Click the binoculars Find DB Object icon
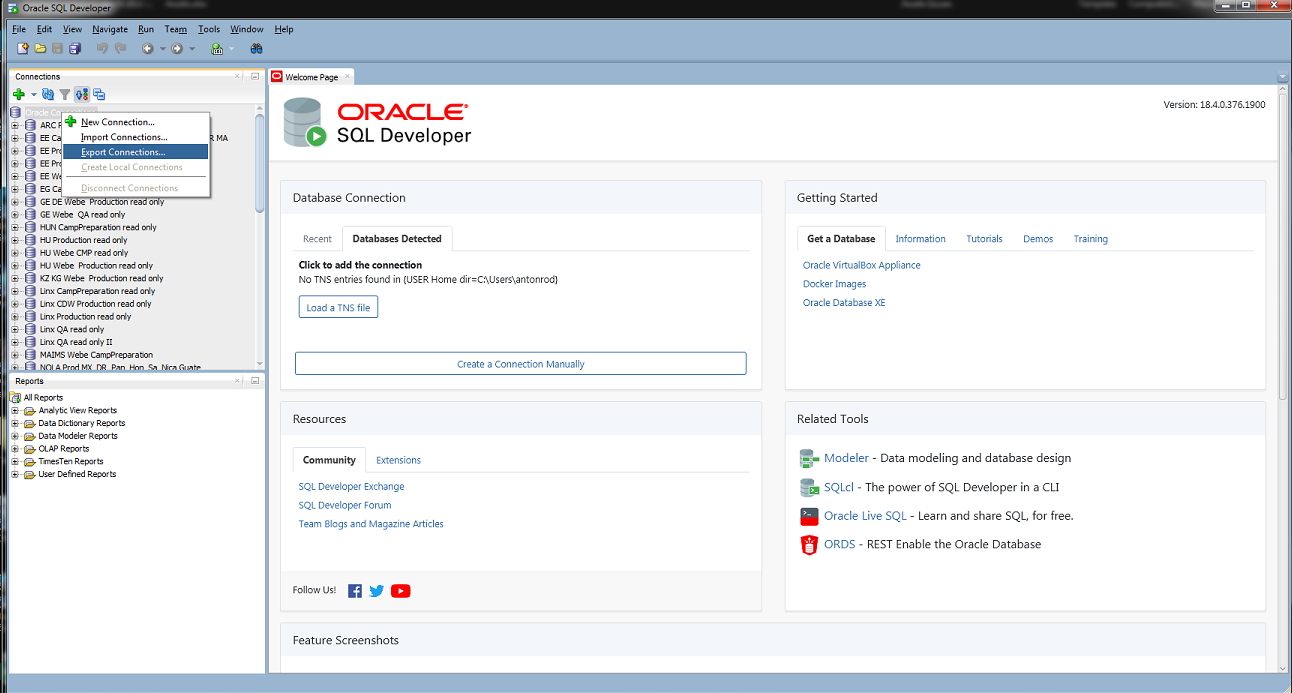1292x693 pixels. 256,48
